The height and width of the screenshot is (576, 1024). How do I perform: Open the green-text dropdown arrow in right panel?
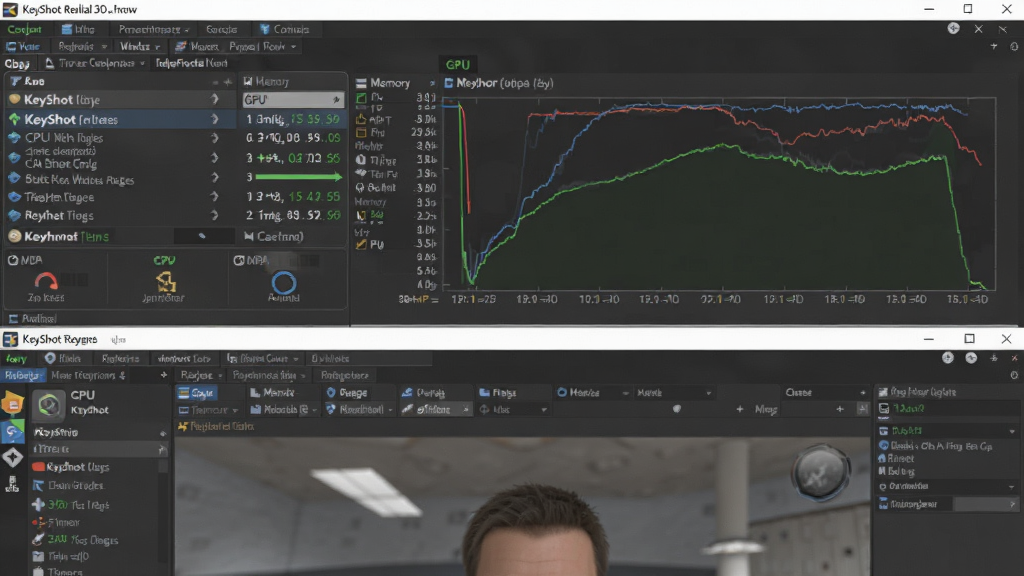[1012, 432]
